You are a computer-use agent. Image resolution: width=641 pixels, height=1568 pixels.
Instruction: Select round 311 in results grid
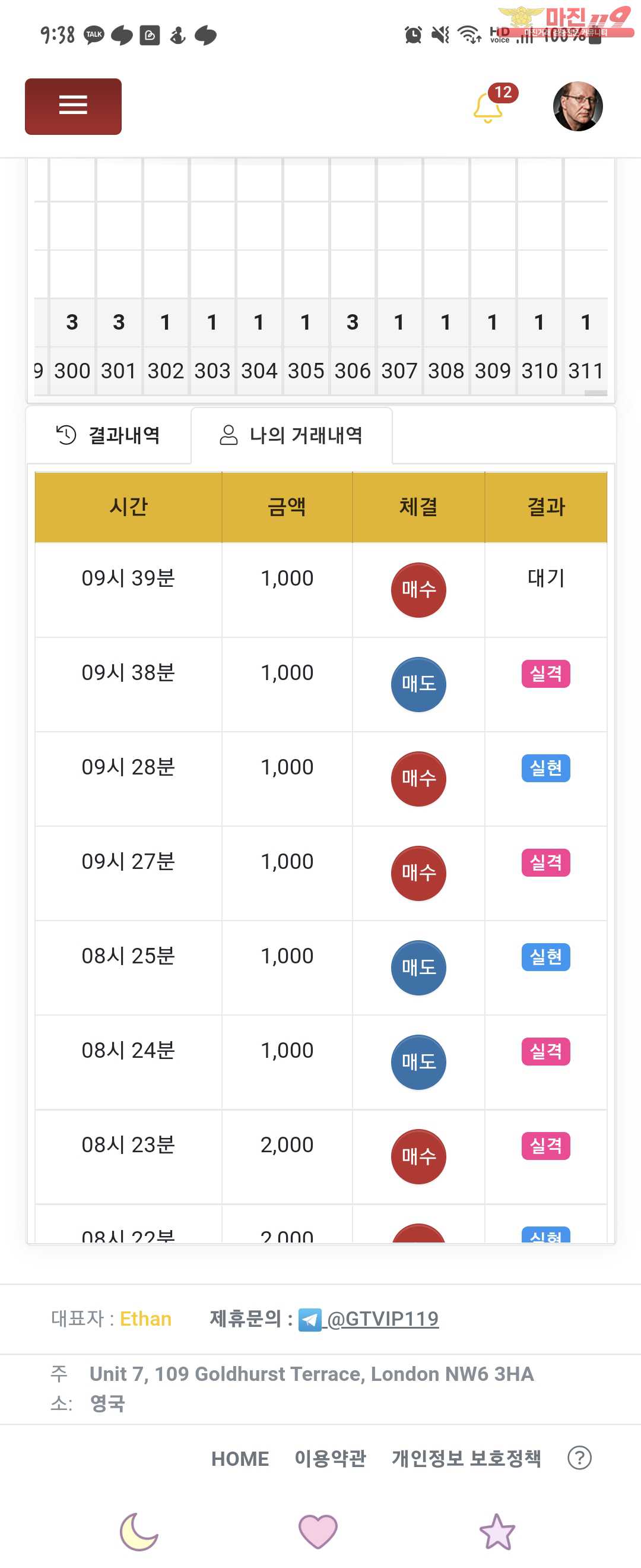click(586, 371)
